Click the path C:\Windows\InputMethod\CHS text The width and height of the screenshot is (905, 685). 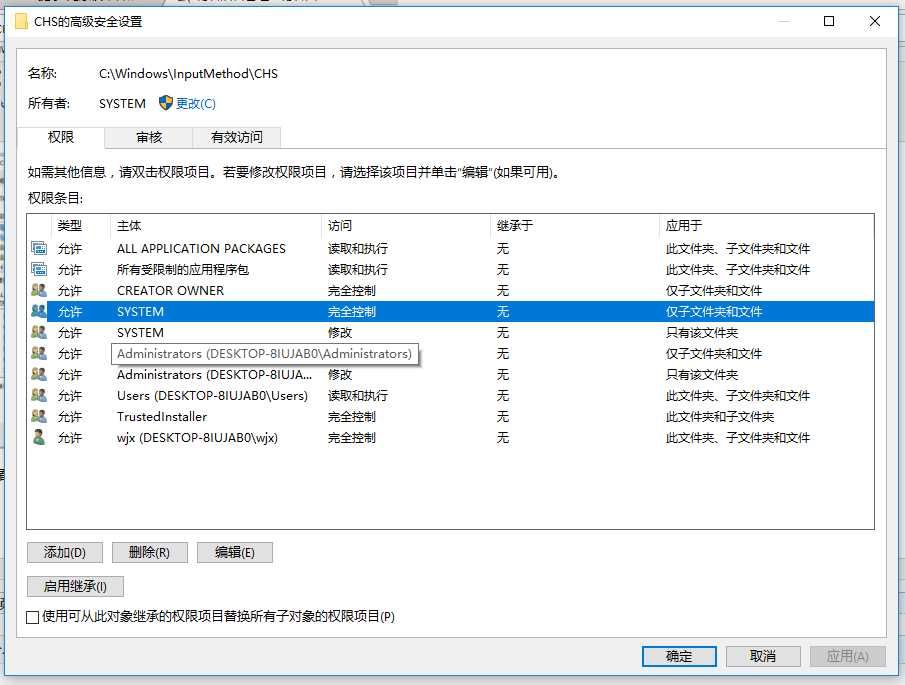188,73
